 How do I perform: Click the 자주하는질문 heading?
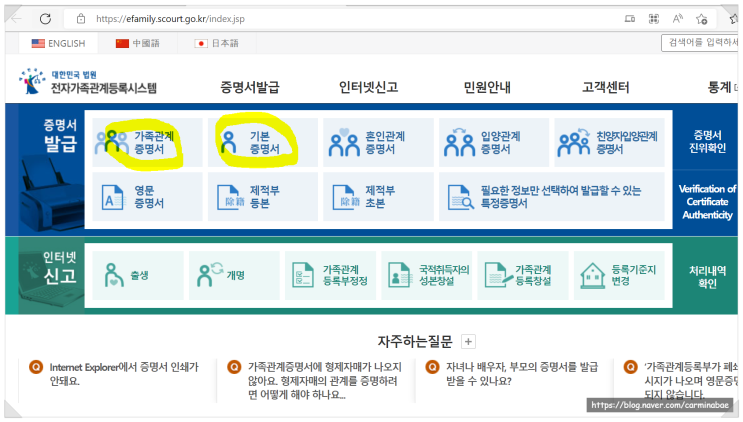click(415, 341)
